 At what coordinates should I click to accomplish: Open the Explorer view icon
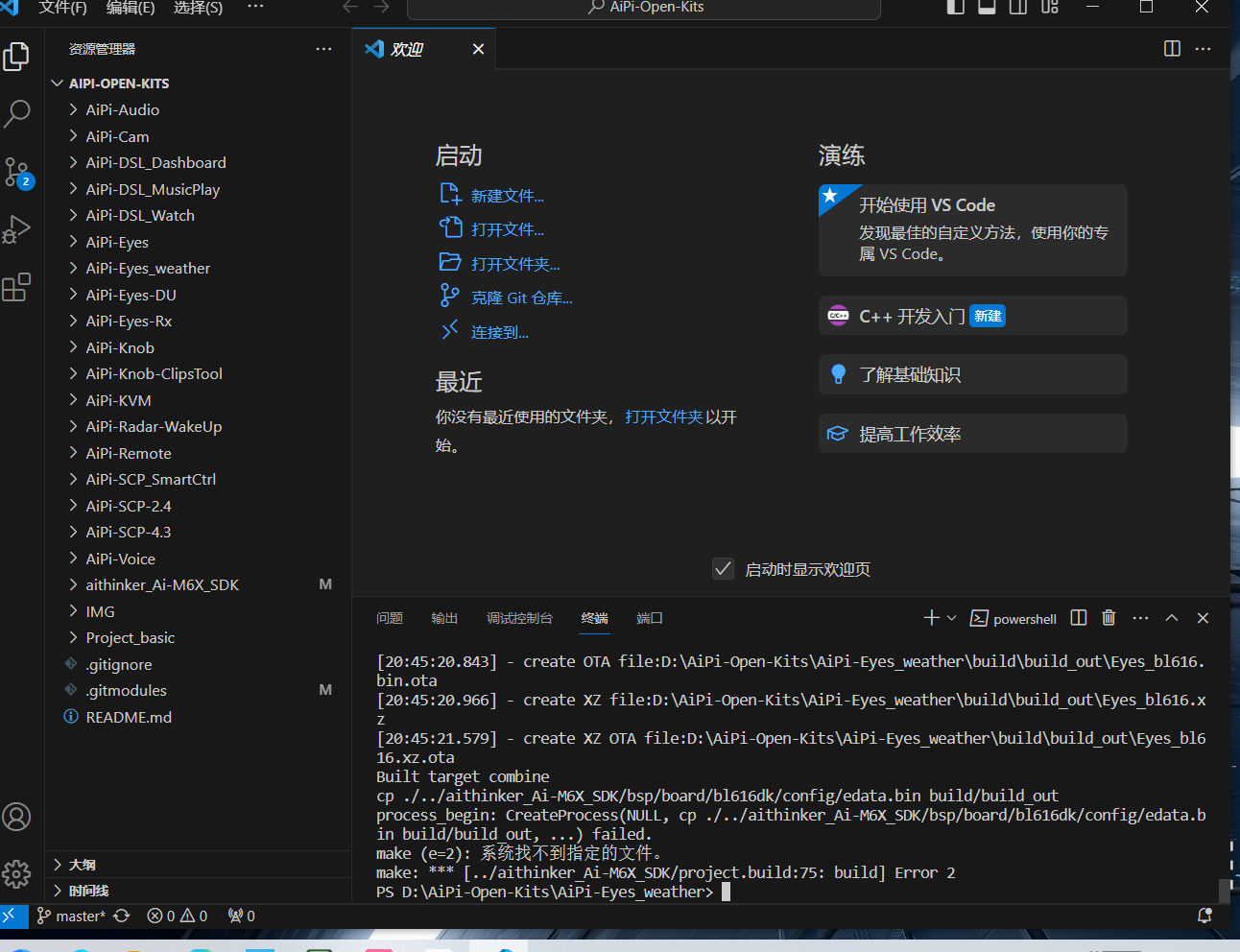click(16, 57)
